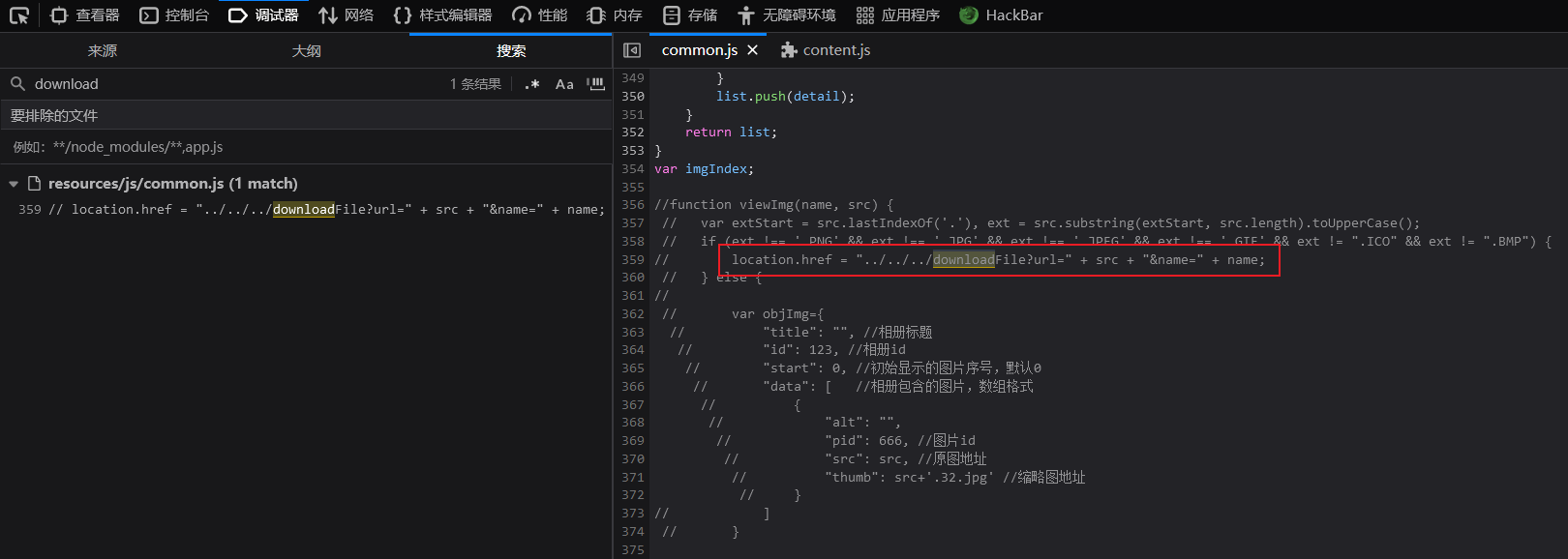Open the Inspector (查看器) panel
1568x559 pixels.
(85, 15)
